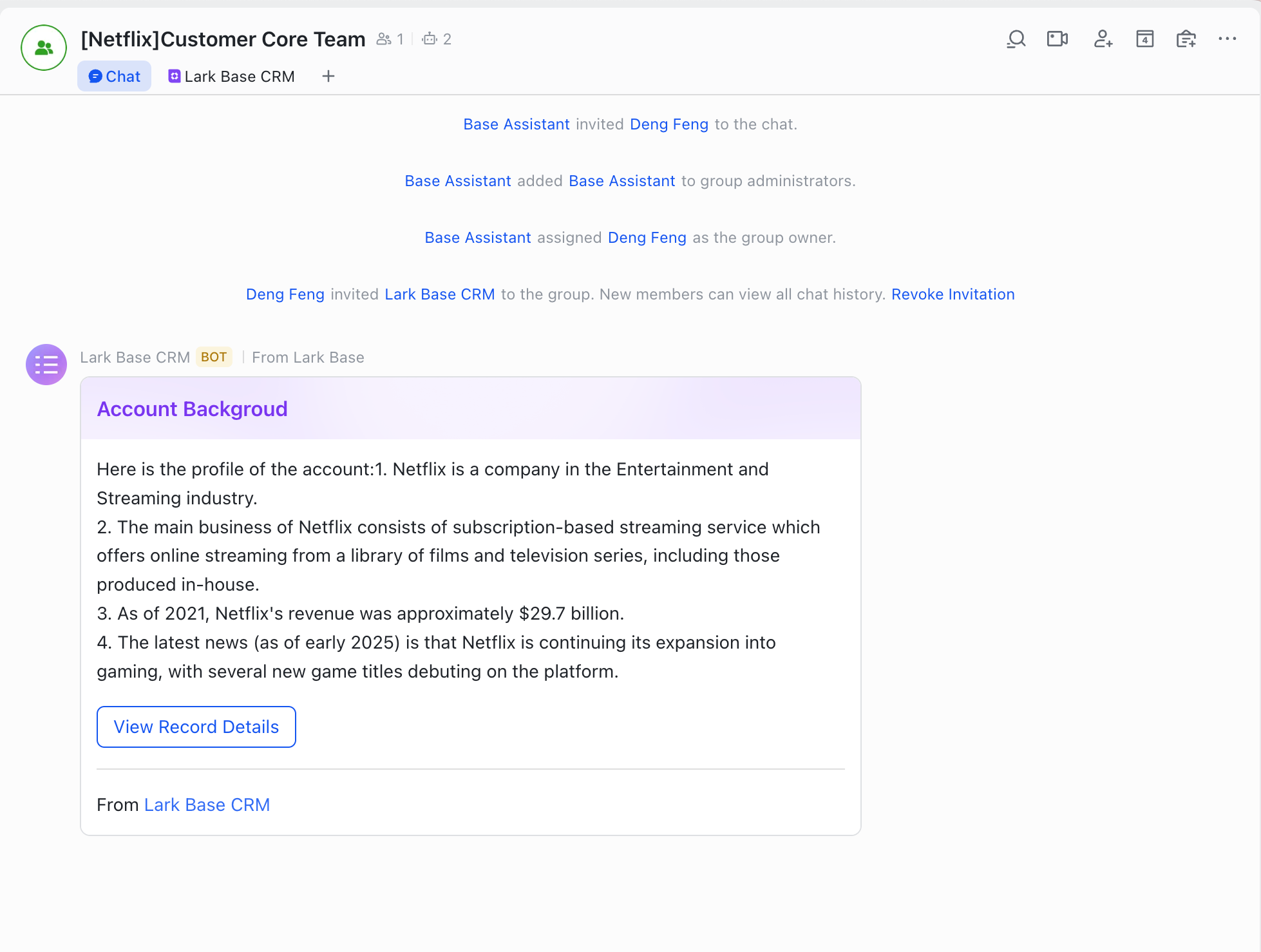Screen dimensions: 1261x952
Task: Open the group calendar icon
Action: coord(1144,39)
